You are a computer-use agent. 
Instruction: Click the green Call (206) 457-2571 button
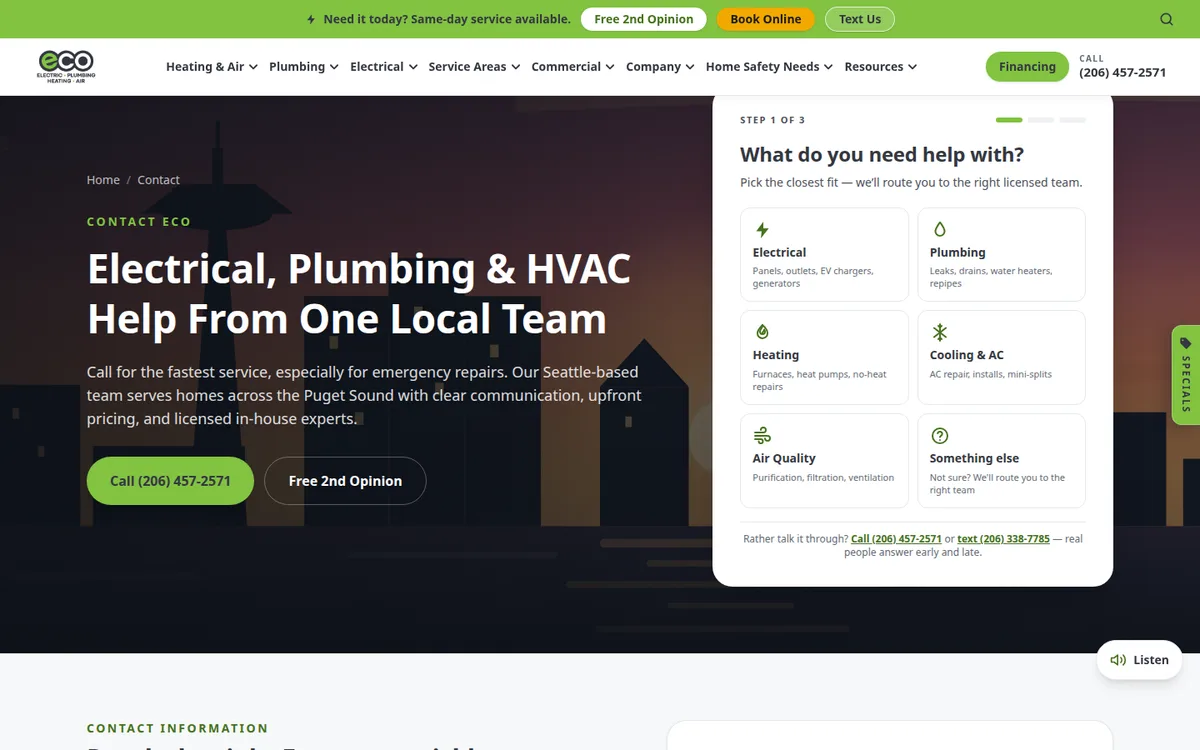(170, 481)
